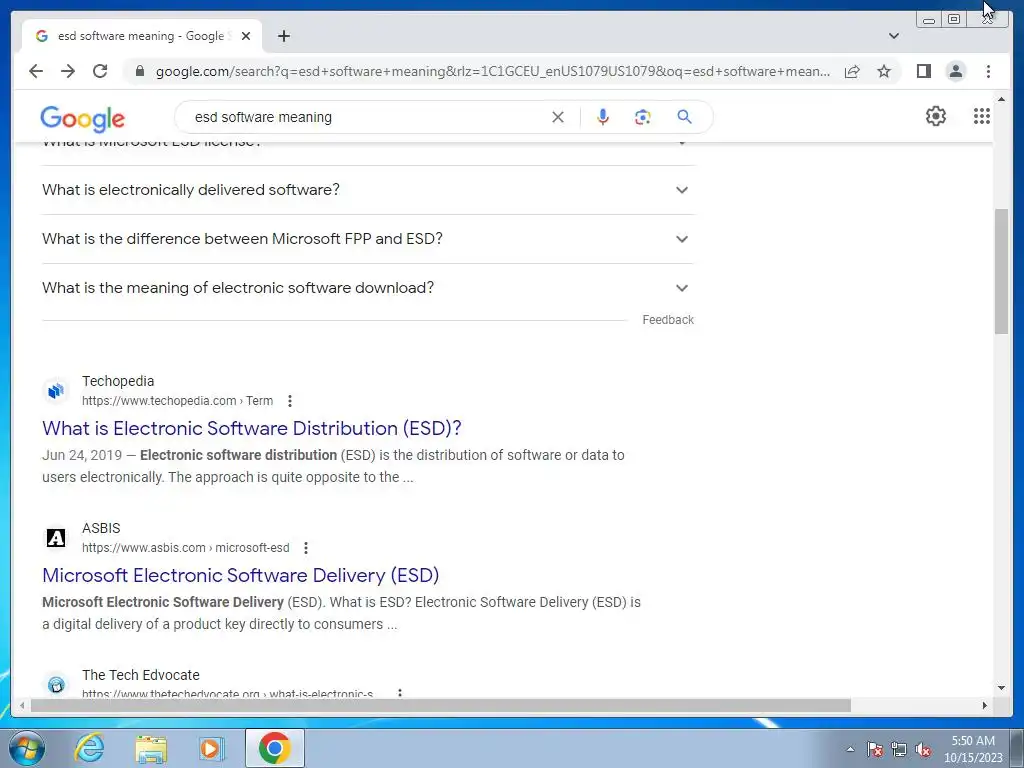Open Chrome three-dot menu
Screen dimensions: 1024x768
click(988, 71)
